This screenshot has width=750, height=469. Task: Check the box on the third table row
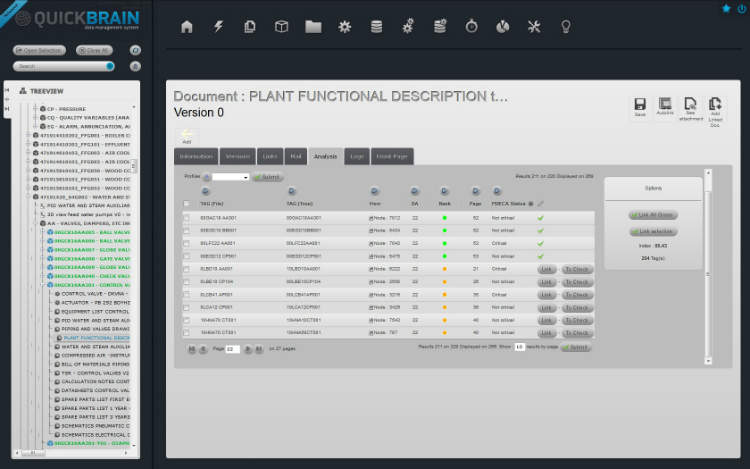(x=186, y=243)
